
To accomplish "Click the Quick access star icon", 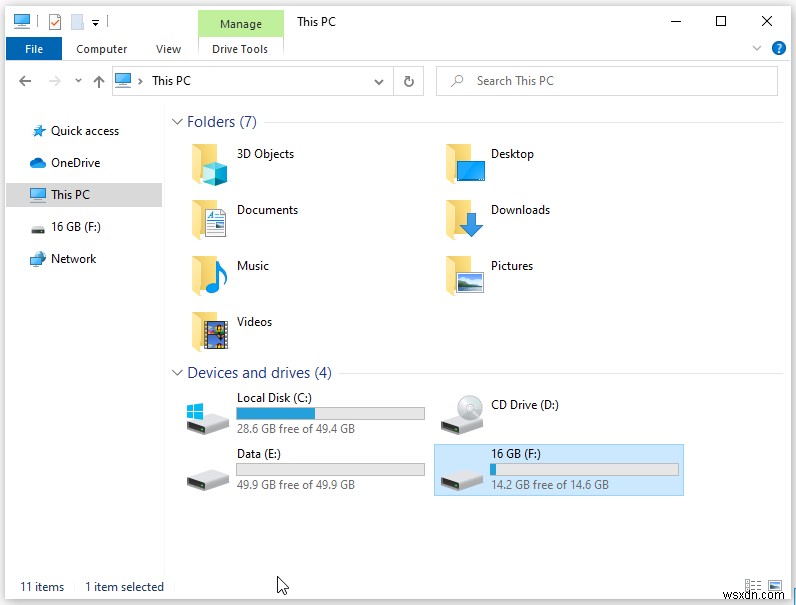I will pos(39,131).
